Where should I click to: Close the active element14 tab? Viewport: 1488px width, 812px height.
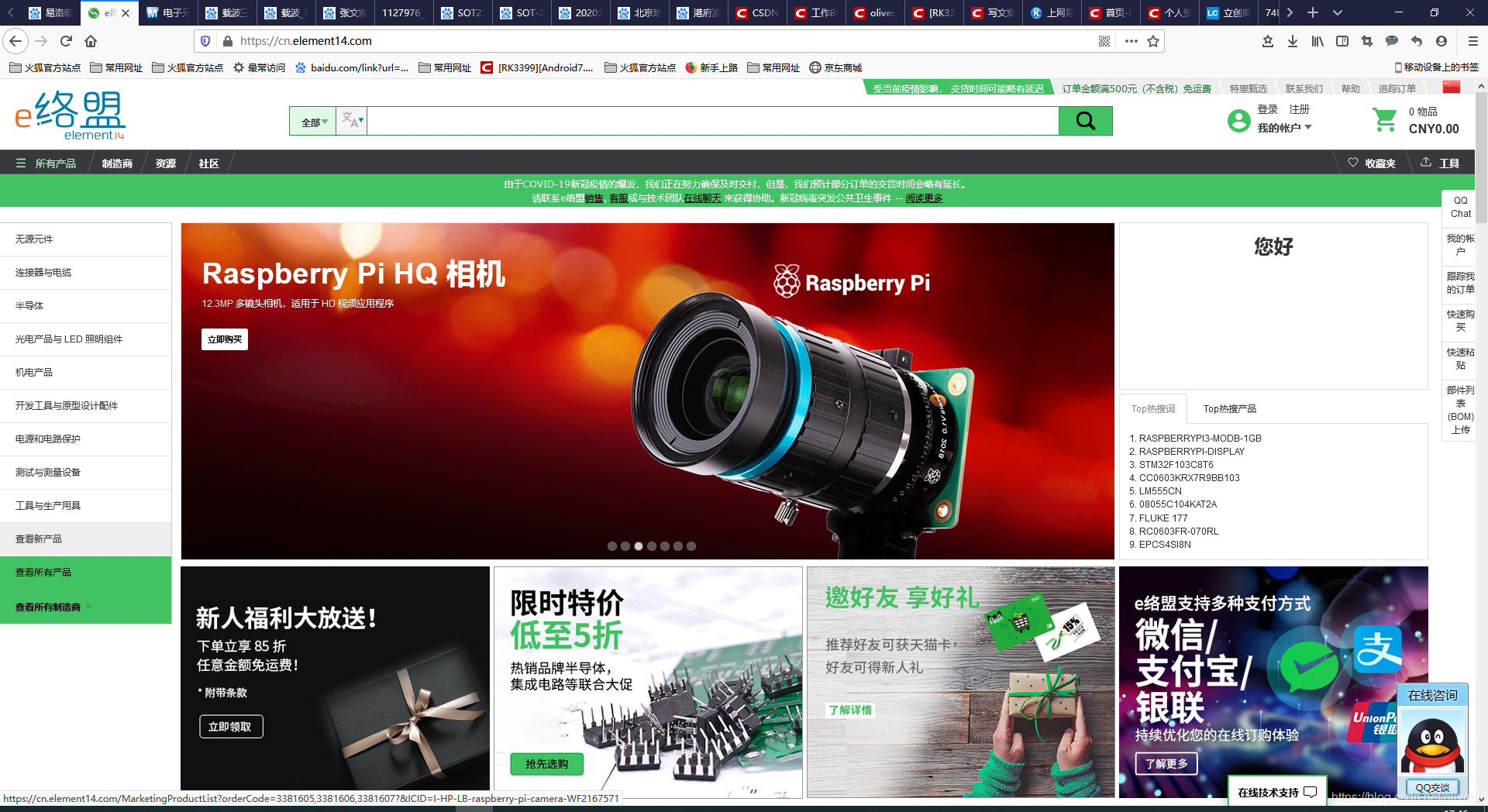click(126, 13)
